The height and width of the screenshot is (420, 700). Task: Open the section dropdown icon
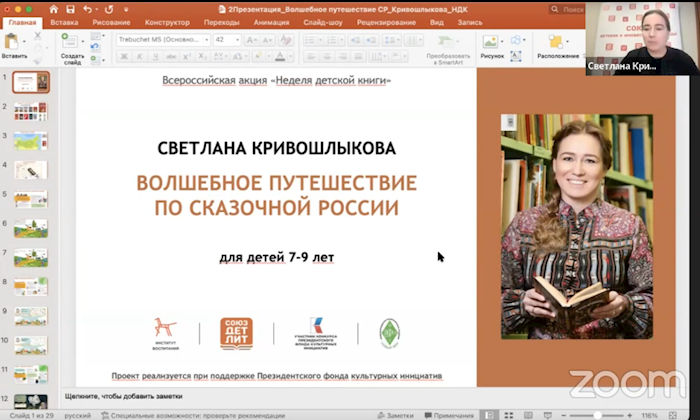tap(97, 59)
